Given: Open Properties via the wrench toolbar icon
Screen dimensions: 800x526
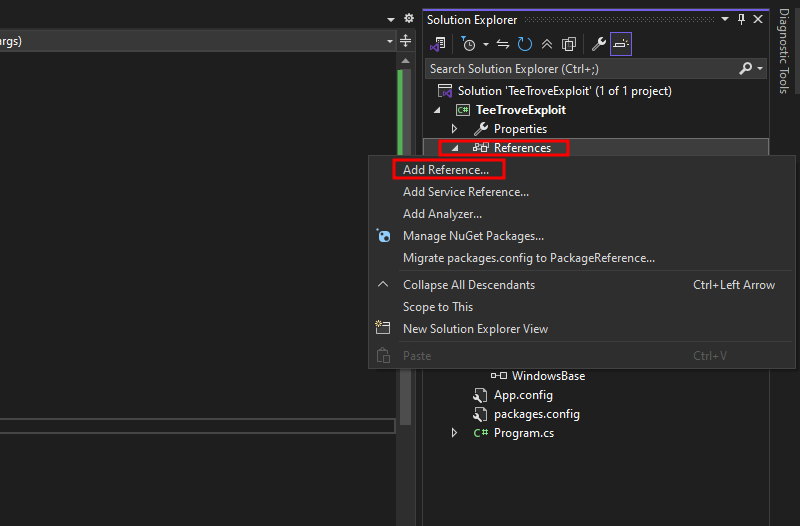Looking at the screenshot, I should point(599,44).
